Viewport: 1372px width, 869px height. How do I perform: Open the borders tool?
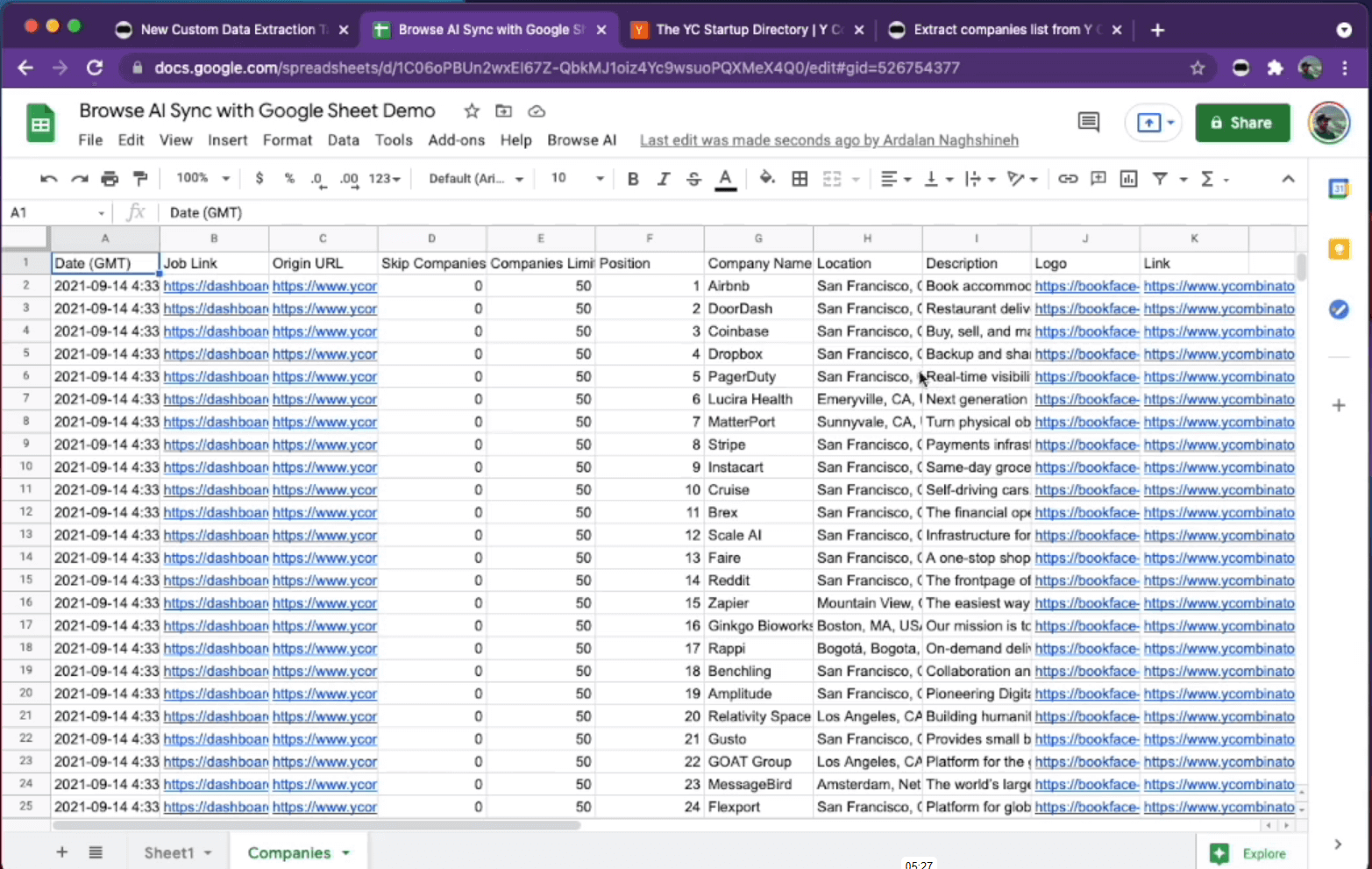pyautogui.click(x=800, y=179)
